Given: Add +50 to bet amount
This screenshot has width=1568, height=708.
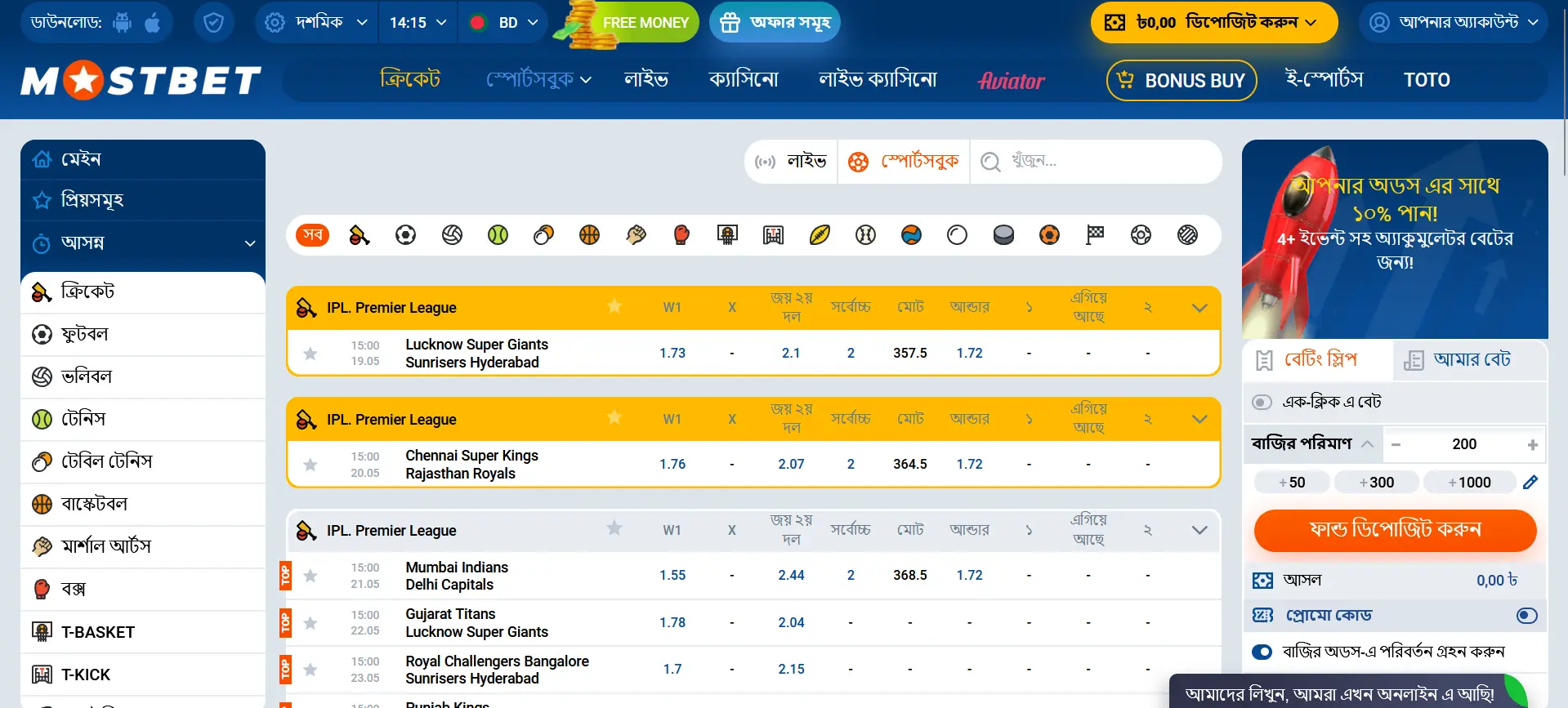Looking at the screenshot, I should pos(1292,483).
